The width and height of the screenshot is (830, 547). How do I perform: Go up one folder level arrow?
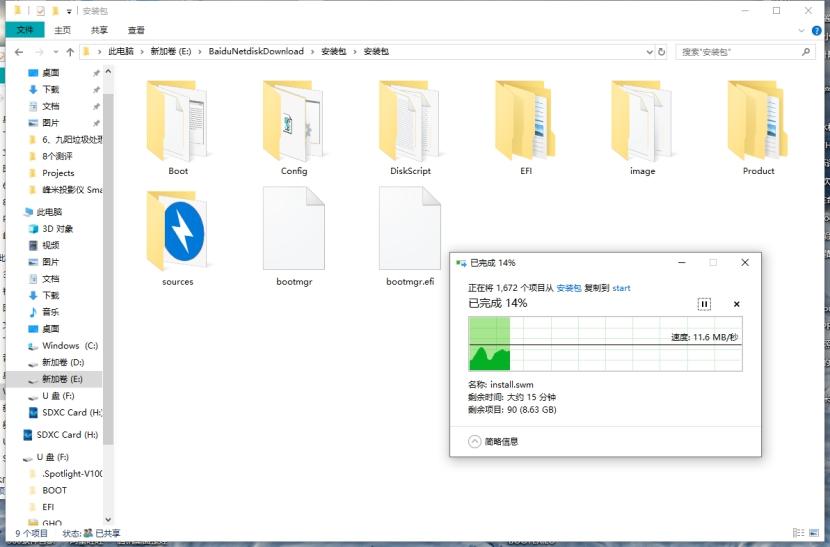click(x=70, y=52)
